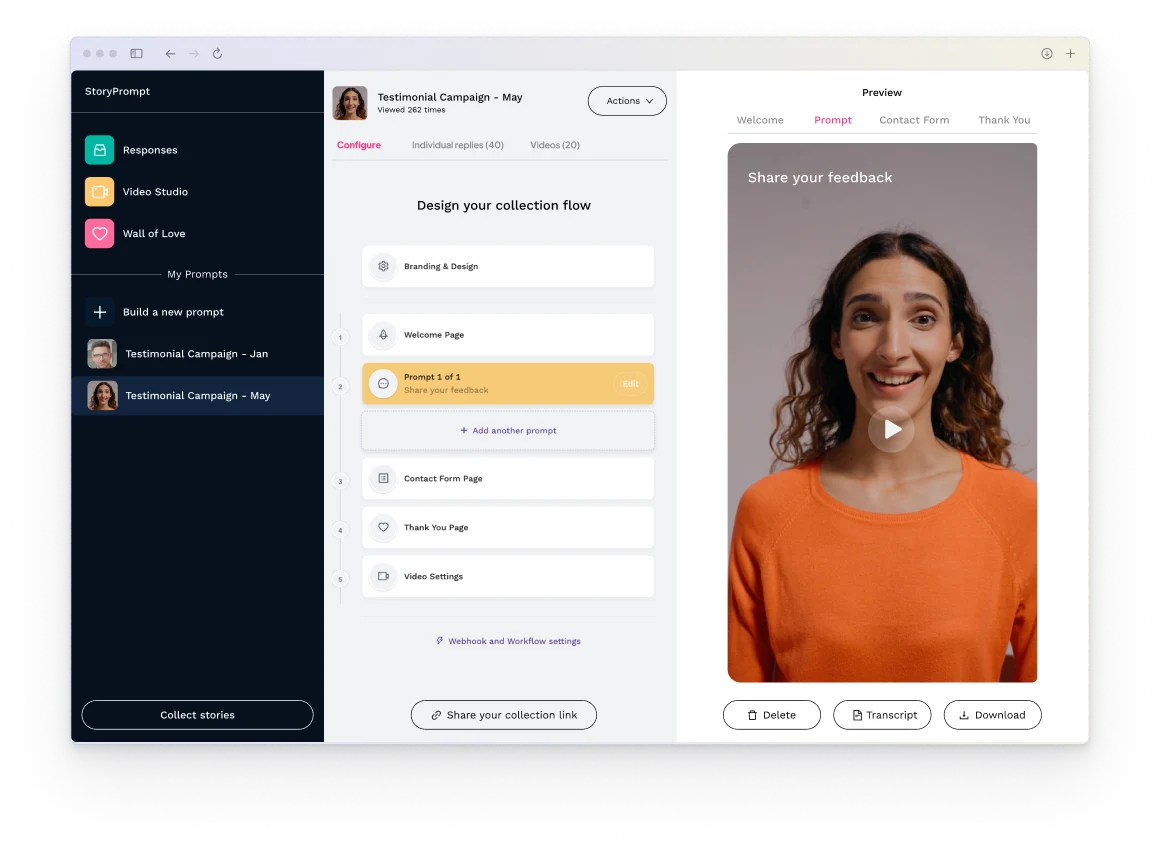
Task: Click the plus icon to build a new prompt
Action: tap(100, 312)
